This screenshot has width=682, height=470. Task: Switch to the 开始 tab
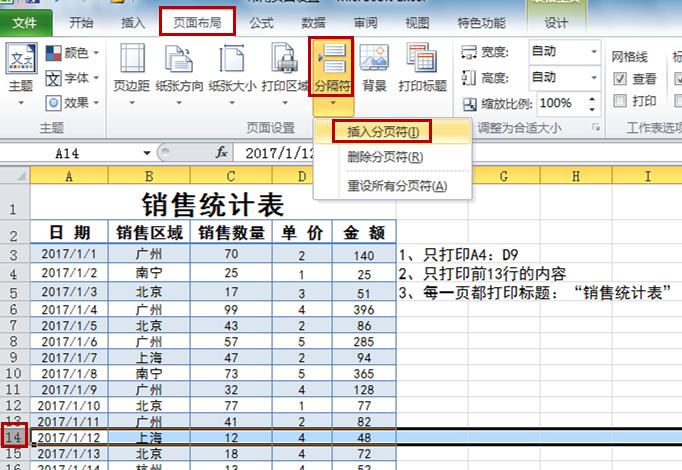tap(81, 23)
